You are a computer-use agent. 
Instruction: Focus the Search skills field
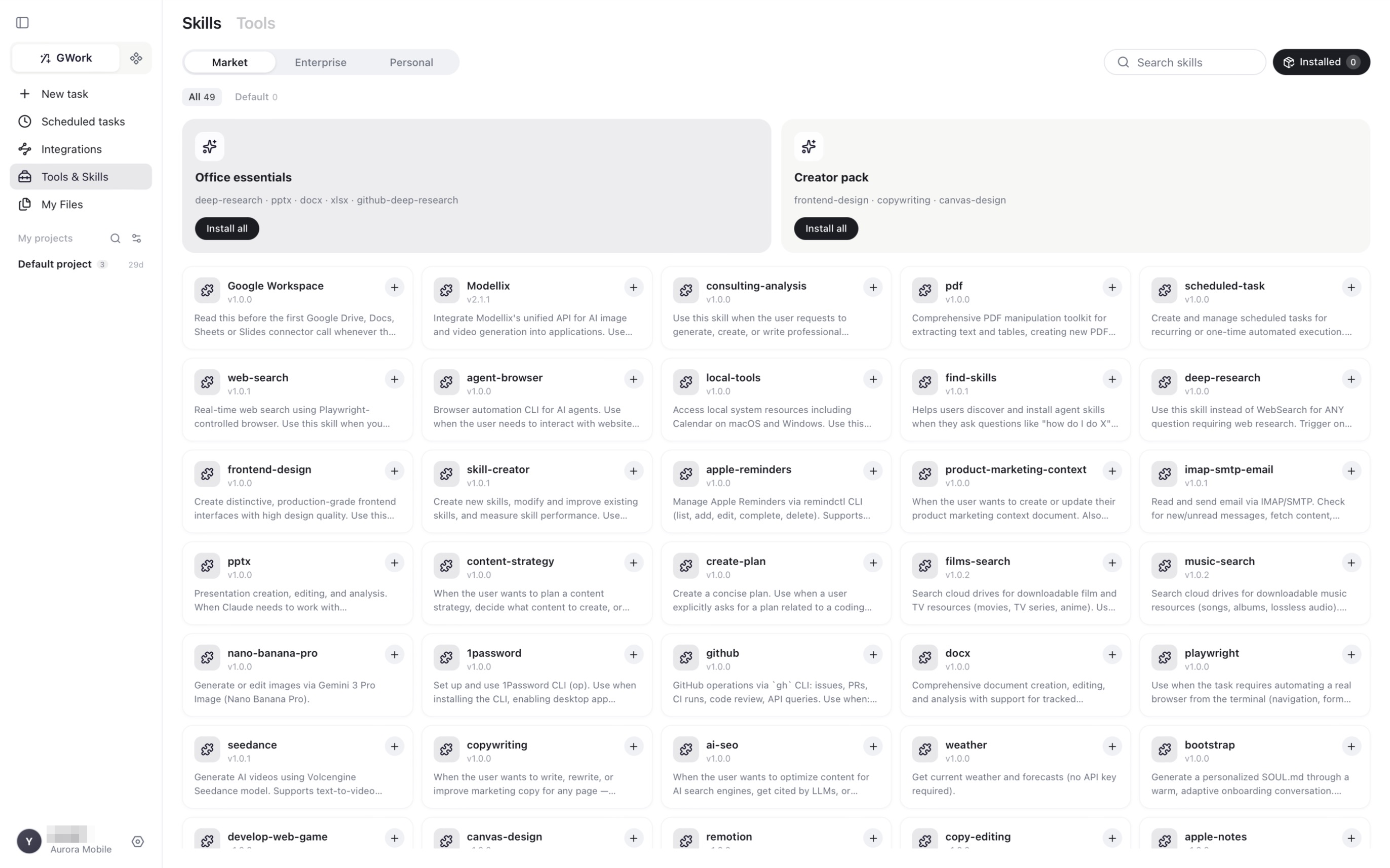tap(1184, 62)
